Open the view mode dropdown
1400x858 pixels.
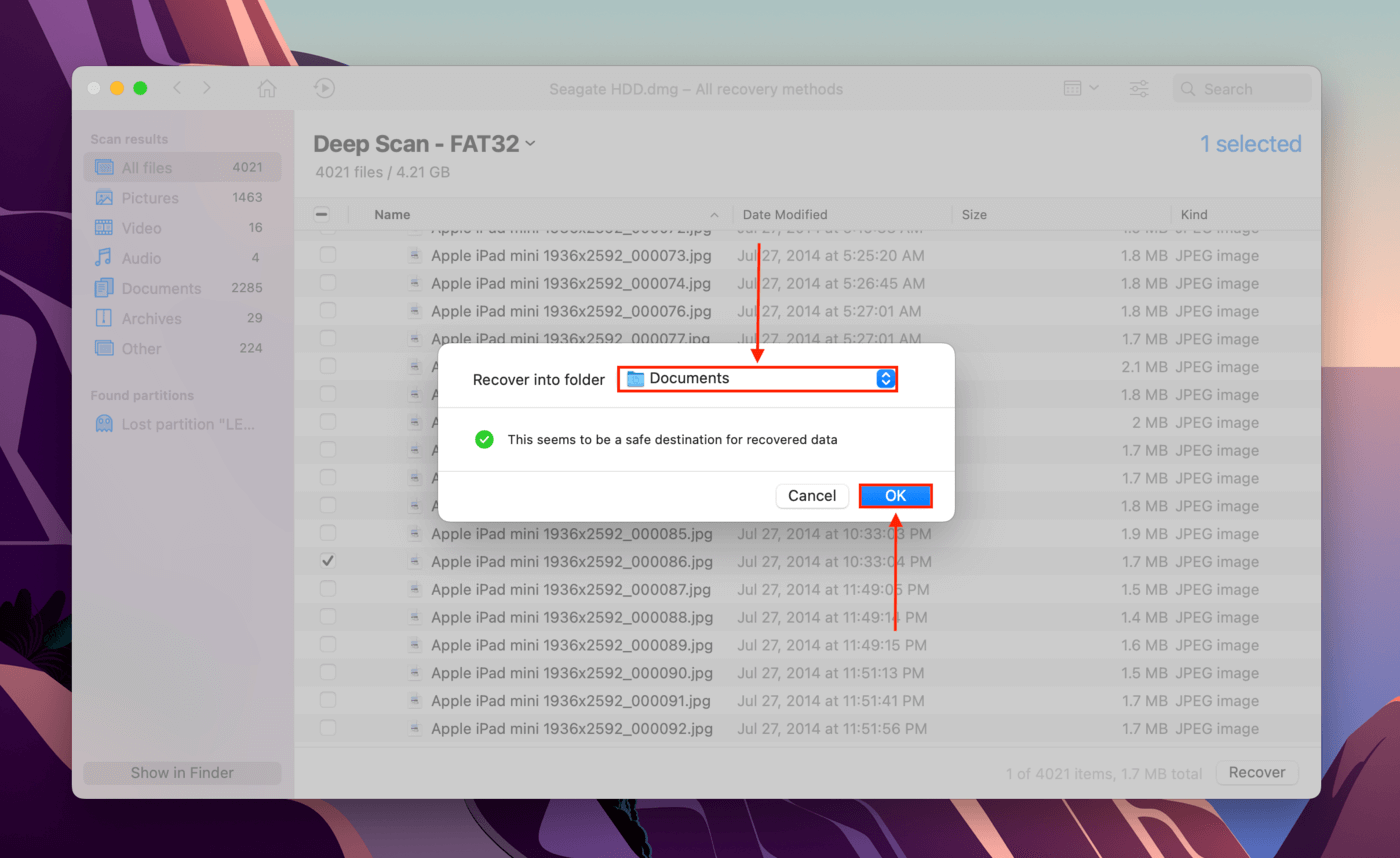pyautogui.click(x=1081, y=88)
